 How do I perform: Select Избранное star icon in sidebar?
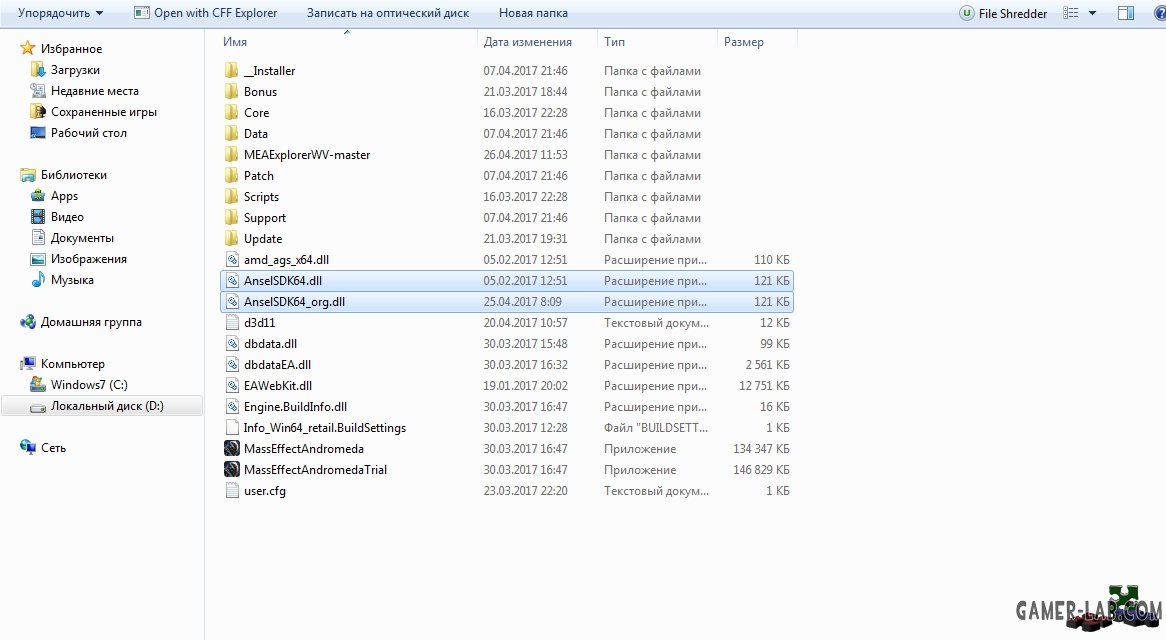(28, 48)
